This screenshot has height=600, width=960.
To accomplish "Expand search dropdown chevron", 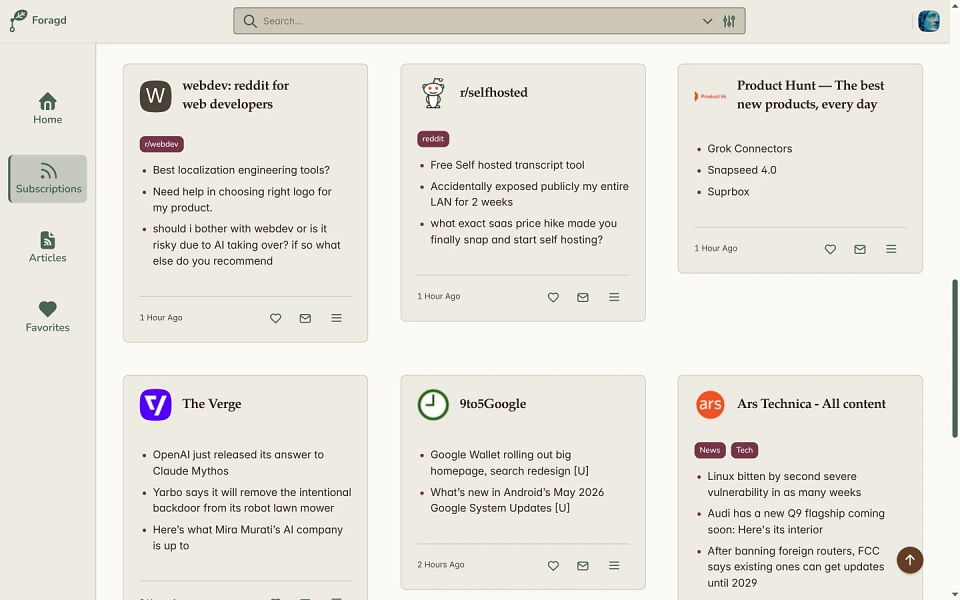I will [707, 21].
